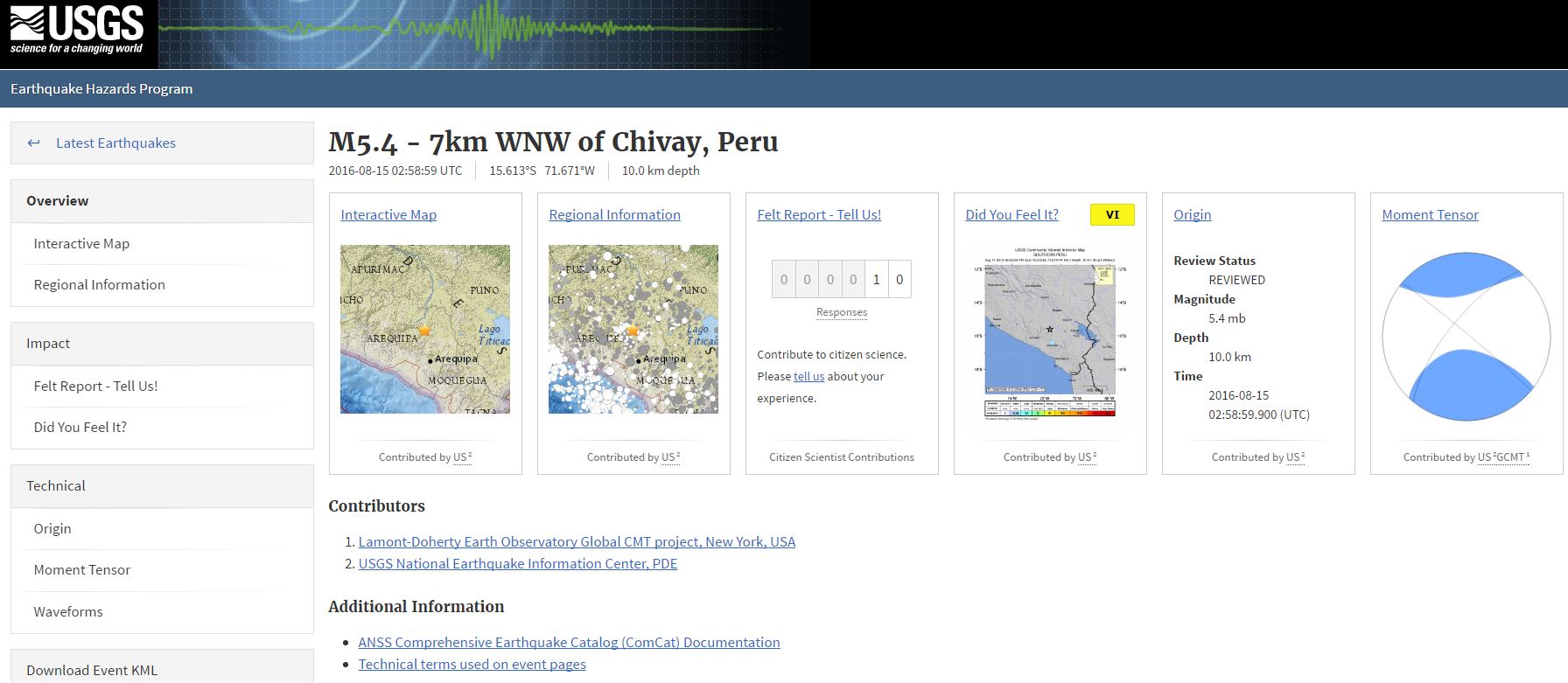
Task: Open Waveforms from the Technical section
Action: tap(68, 612)
